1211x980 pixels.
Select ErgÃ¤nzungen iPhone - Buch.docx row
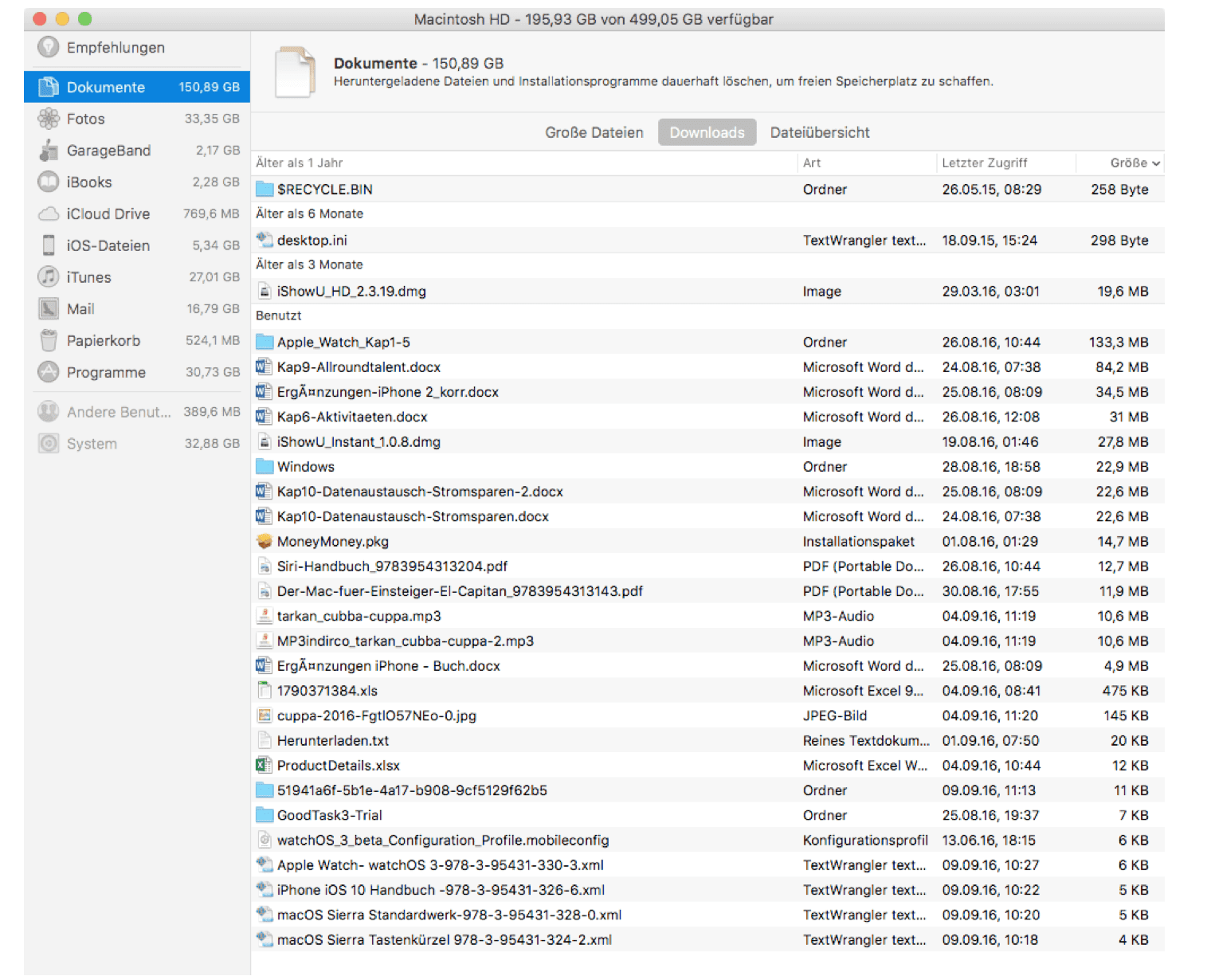click(707, 665)
